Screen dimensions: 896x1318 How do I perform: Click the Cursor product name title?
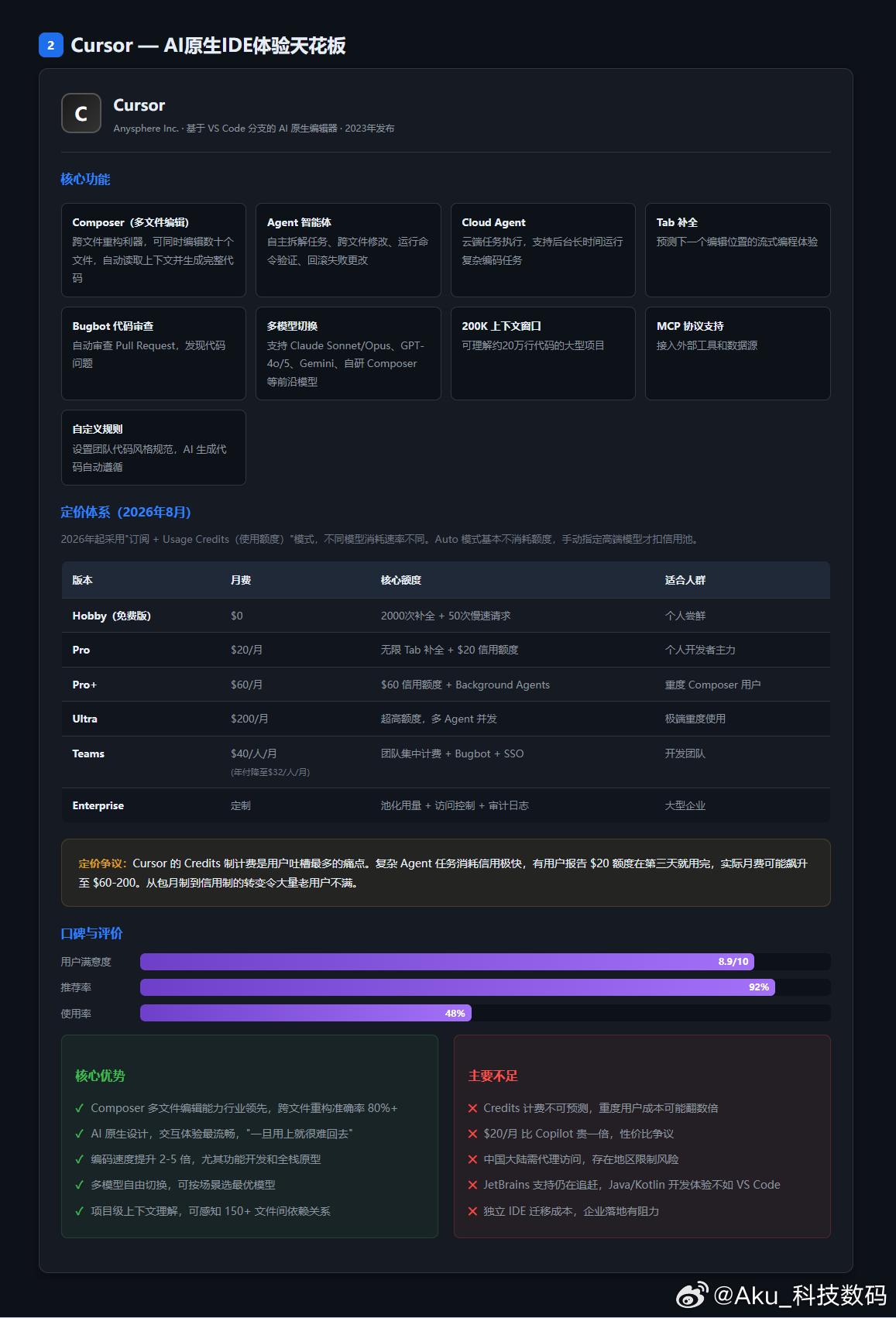(139, 105)
